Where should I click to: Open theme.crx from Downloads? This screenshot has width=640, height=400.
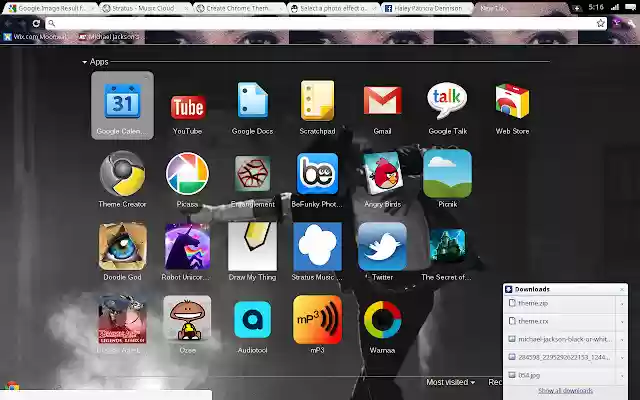pyautogui.click(x=560, y=322)
